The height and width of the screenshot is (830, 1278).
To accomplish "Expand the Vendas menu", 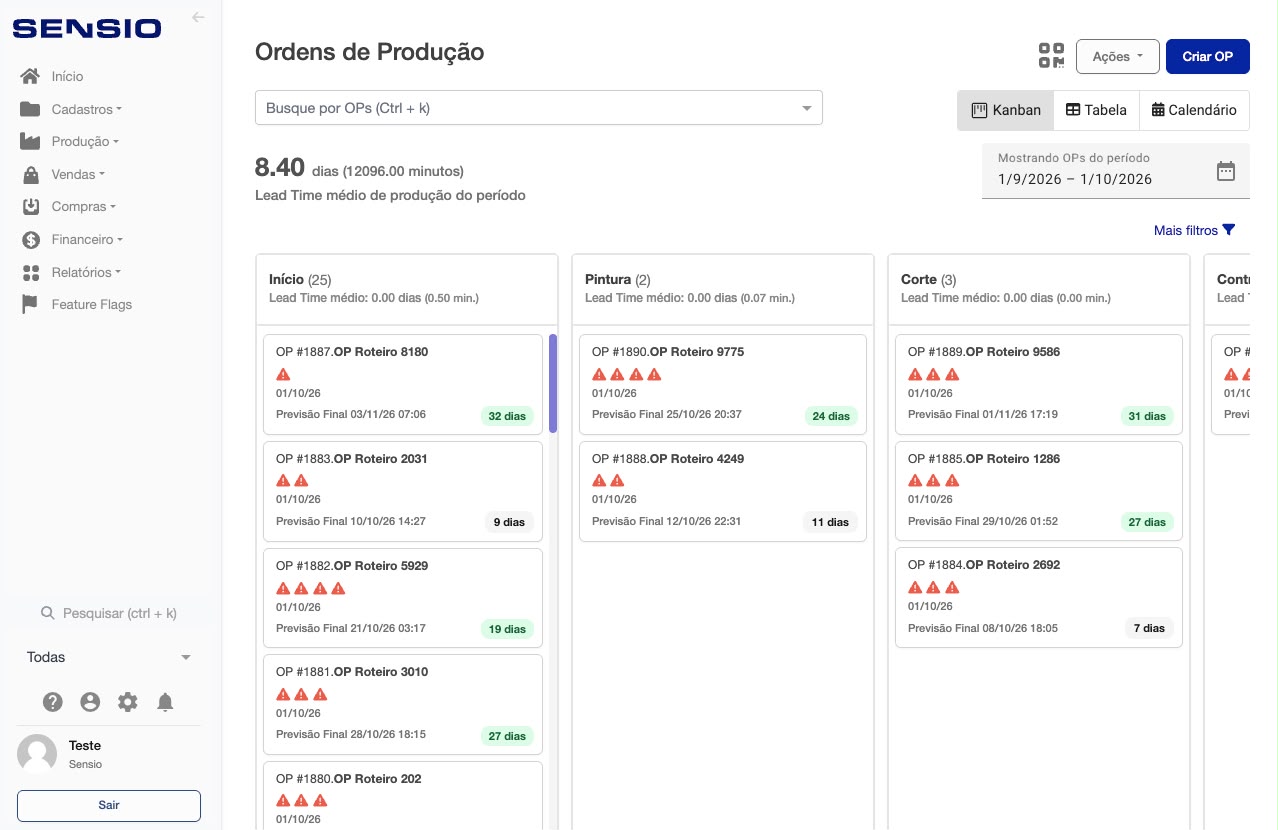I will (x=78, y=174).
